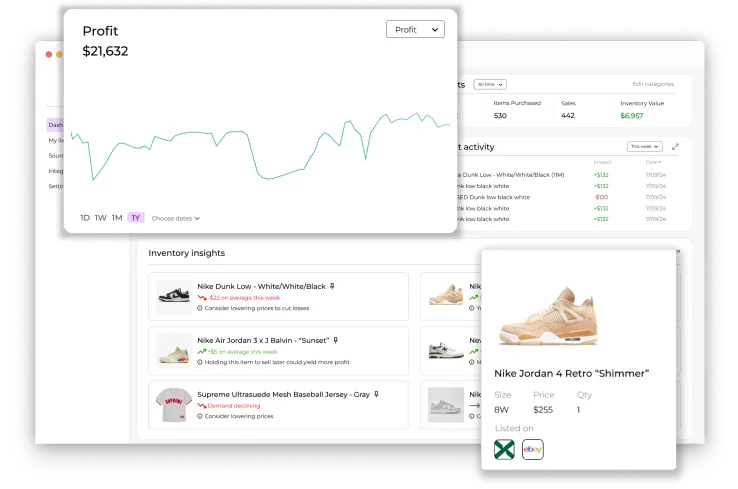Pin the Nike Air Jordan 3 Sunset item
Image resolution: width=738 pixels, height=489 pixels.
pos(336,340)
